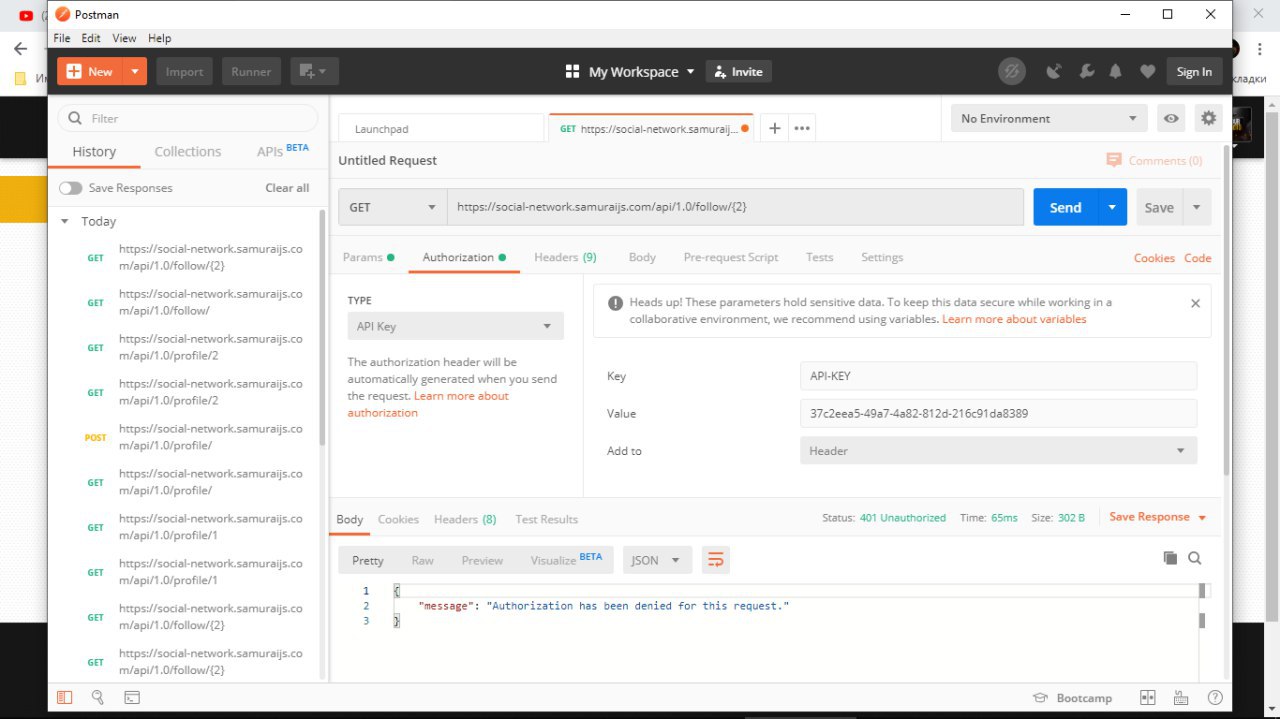Search within the response body
1280x719 pixels.
click(1194, 558)
